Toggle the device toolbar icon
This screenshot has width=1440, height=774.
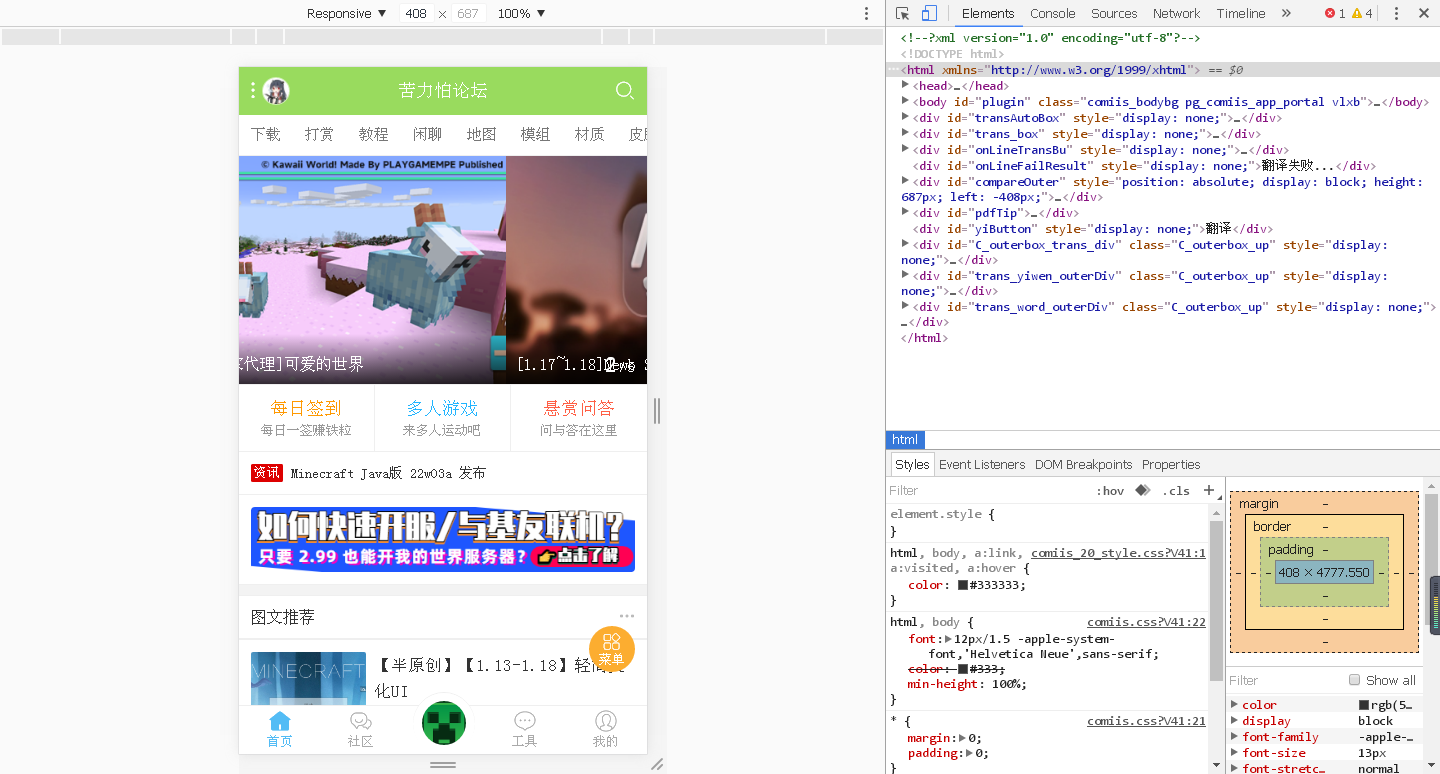(929, 13)
